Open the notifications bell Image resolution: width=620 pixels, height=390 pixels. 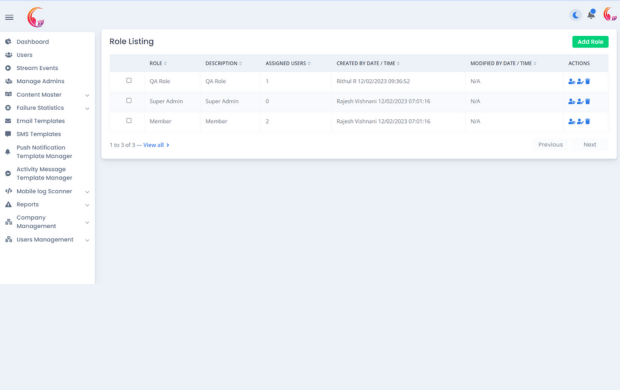592,15
